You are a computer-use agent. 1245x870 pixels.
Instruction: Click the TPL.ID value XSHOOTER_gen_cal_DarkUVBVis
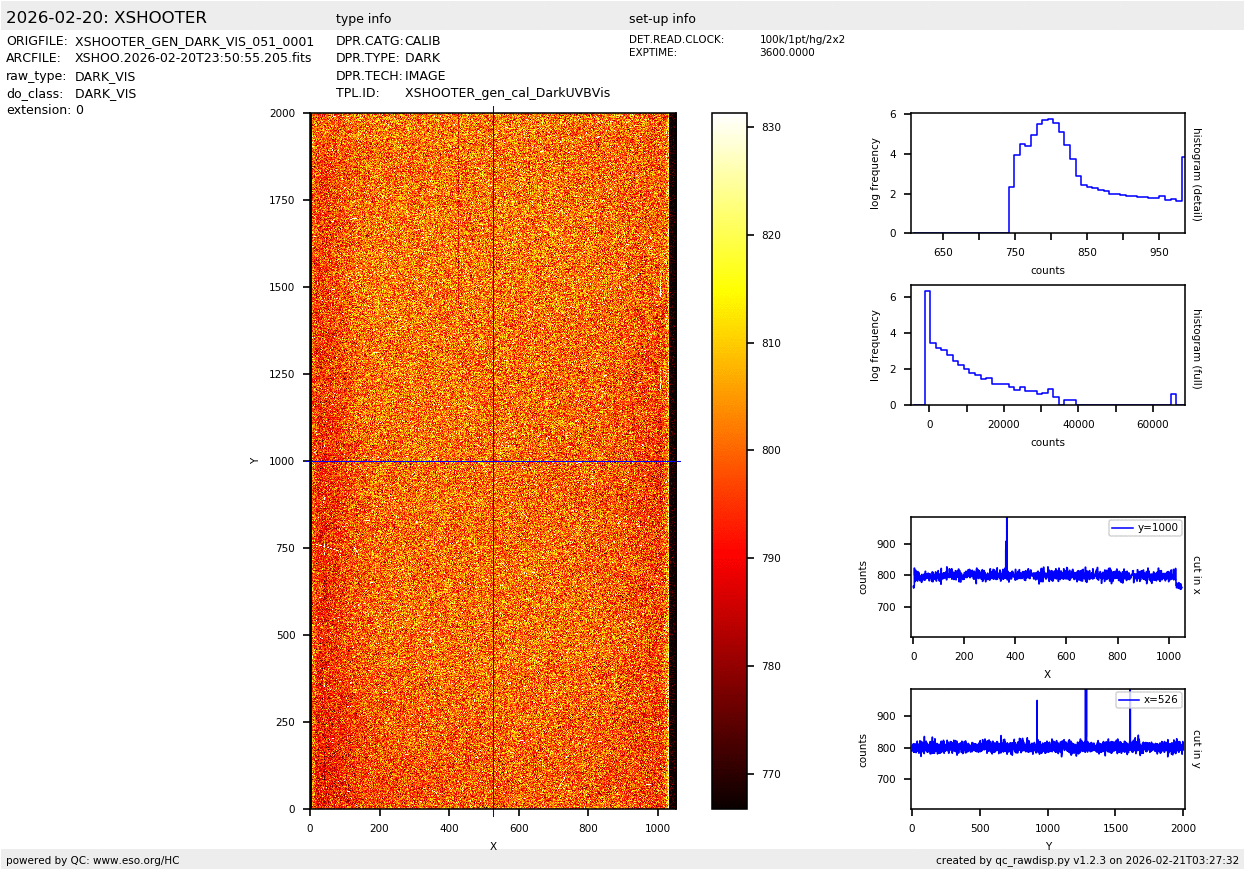[507, 93]
